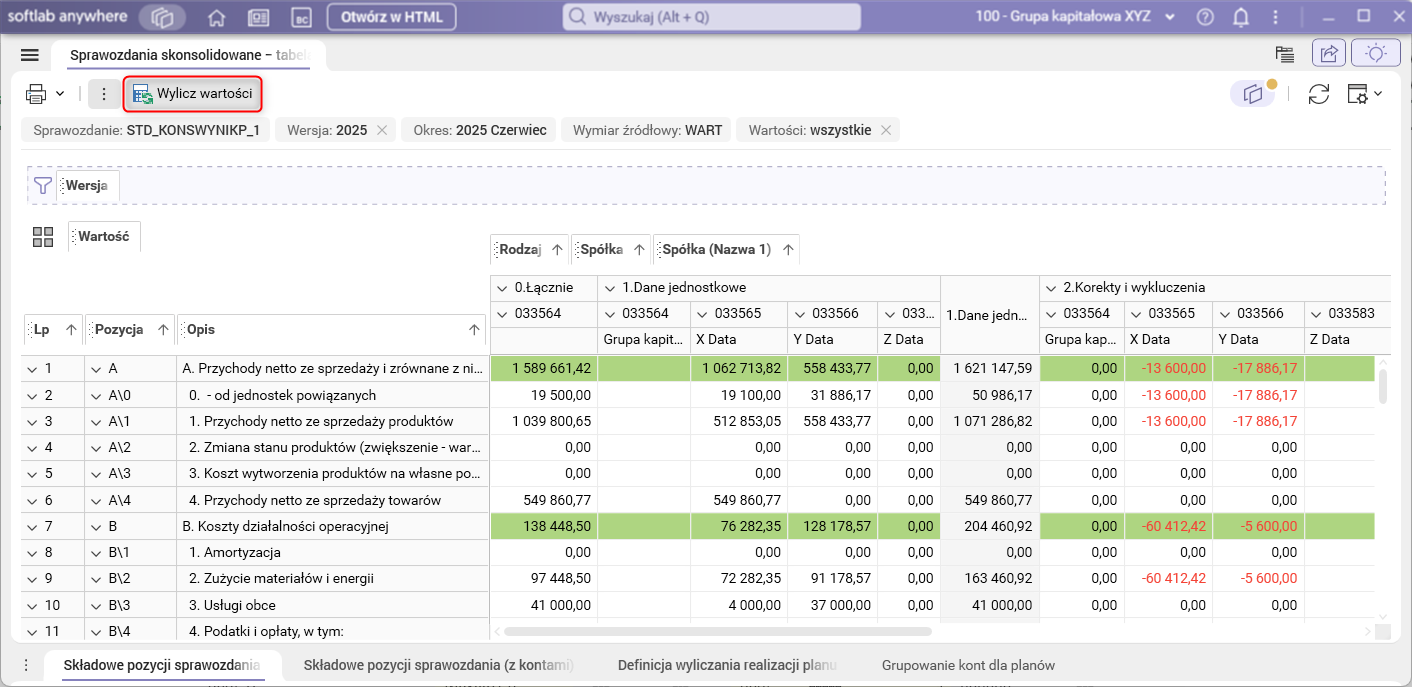Image resolution: width=1412 pixels, height=687 pixels.
Task: Open the hamburger navigation menu
Action: point(29,55)
